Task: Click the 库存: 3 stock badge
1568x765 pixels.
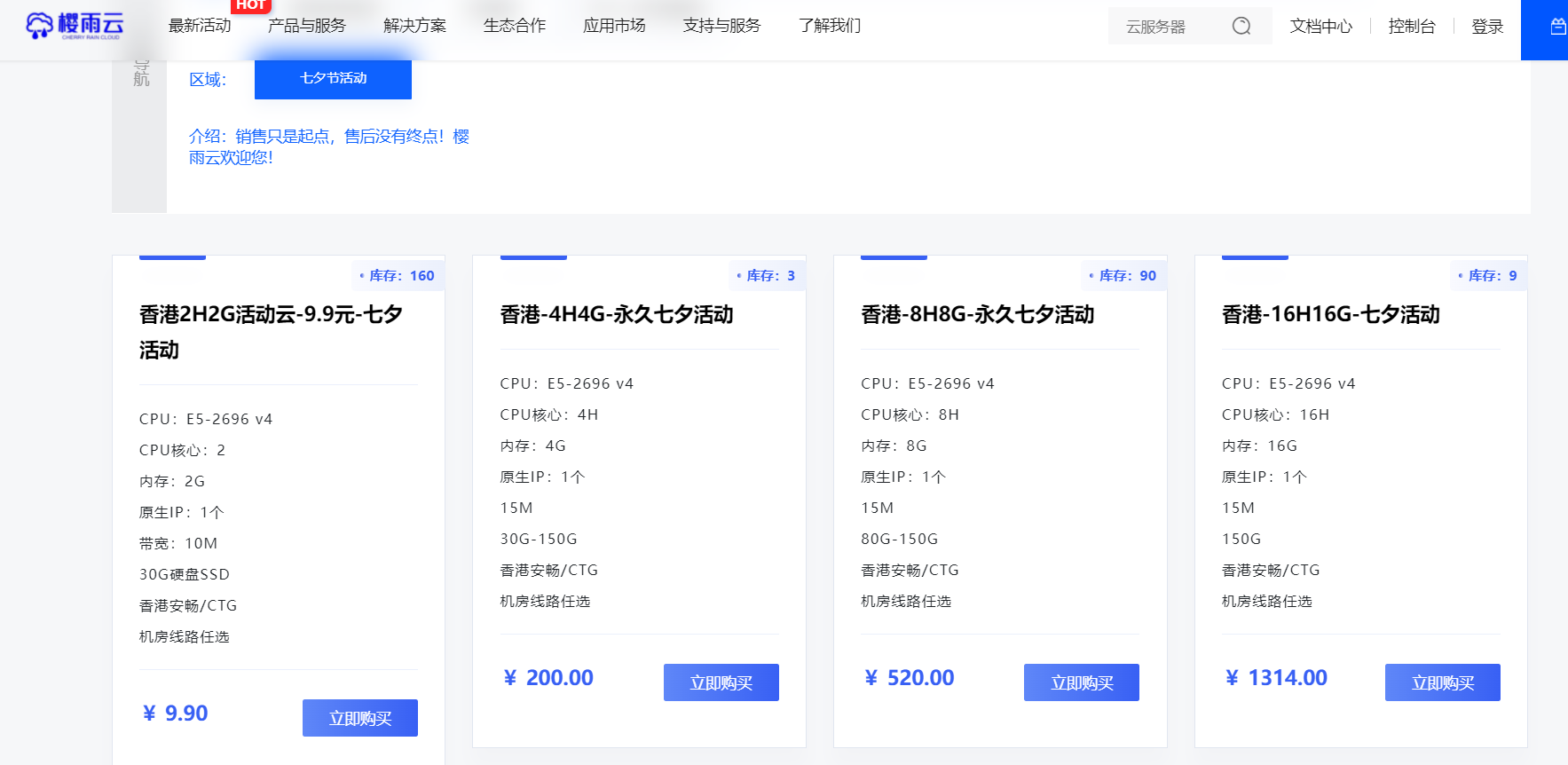Action: click(x=767, y=275)
